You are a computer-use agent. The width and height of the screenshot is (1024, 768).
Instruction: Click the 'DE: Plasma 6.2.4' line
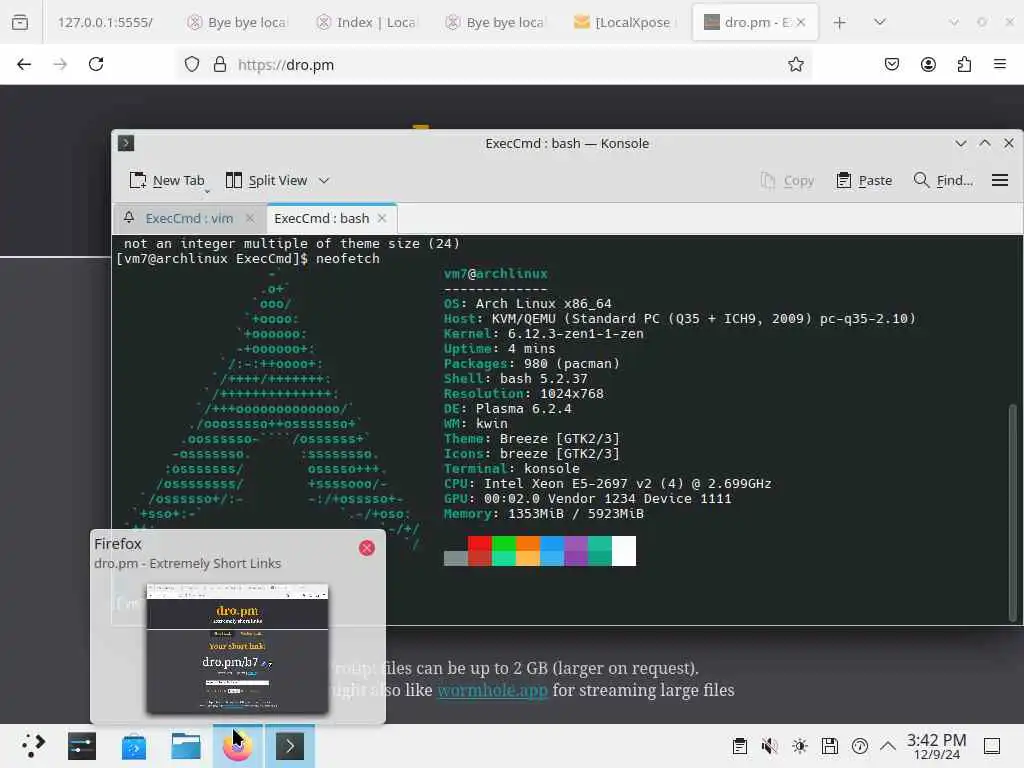point(507,409)
